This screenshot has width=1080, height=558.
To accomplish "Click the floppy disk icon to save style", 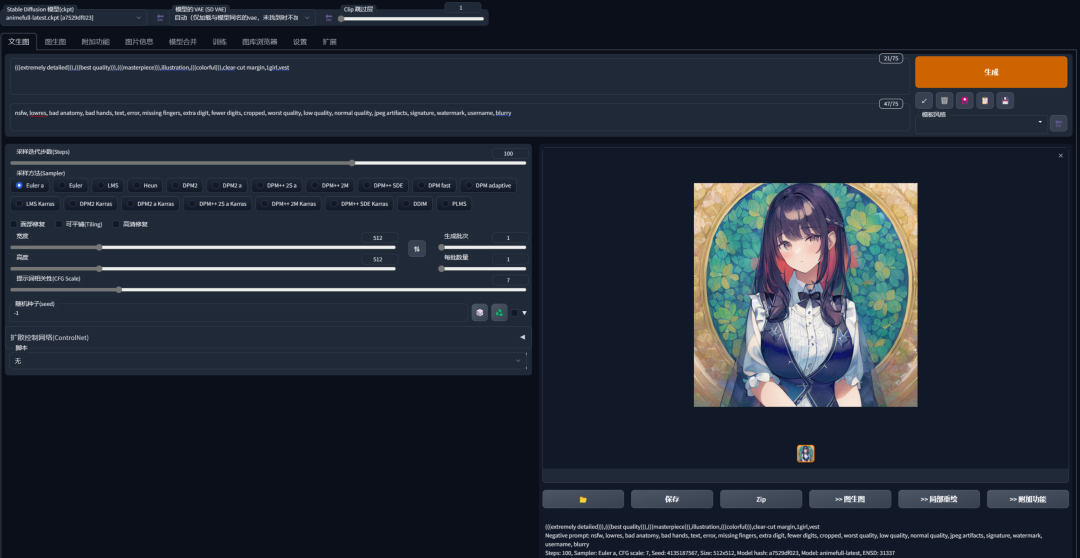I will point(1005,101).
